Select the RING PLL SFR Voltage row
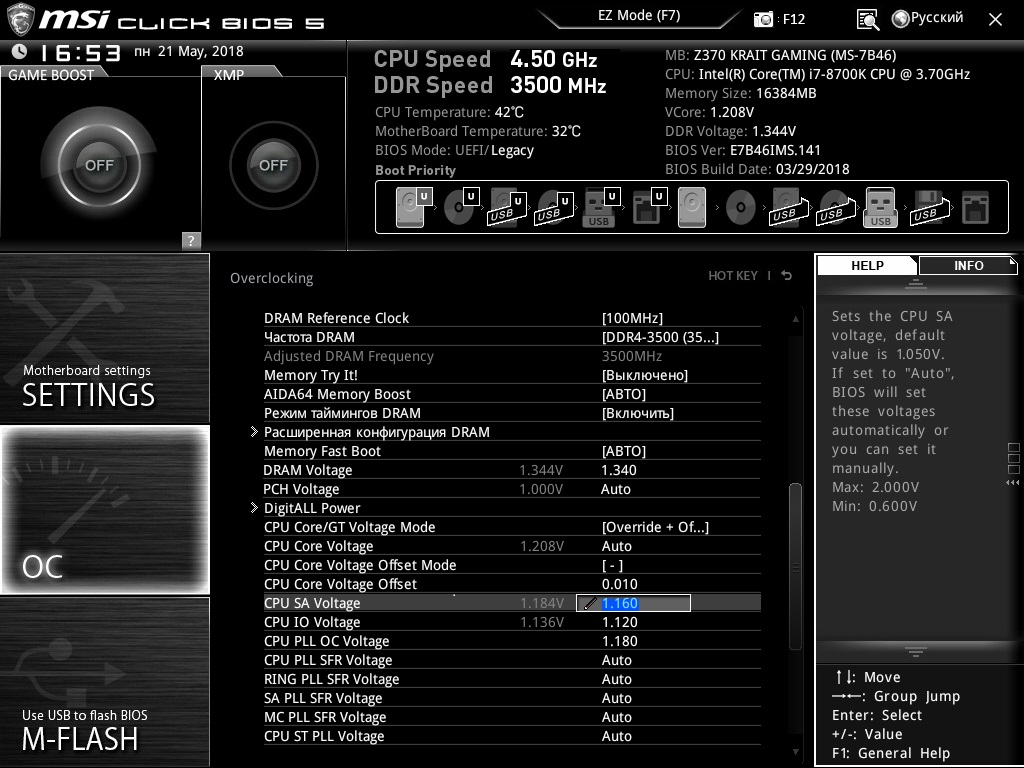Viewport: 1024px width, 768px height. pos(512,679)
